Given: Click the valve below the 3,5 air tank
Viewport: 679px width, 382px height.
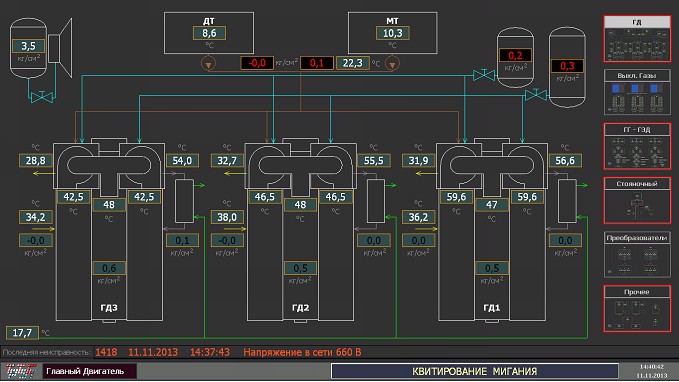Looking at the screenshot, I should [x=42, y=97].
